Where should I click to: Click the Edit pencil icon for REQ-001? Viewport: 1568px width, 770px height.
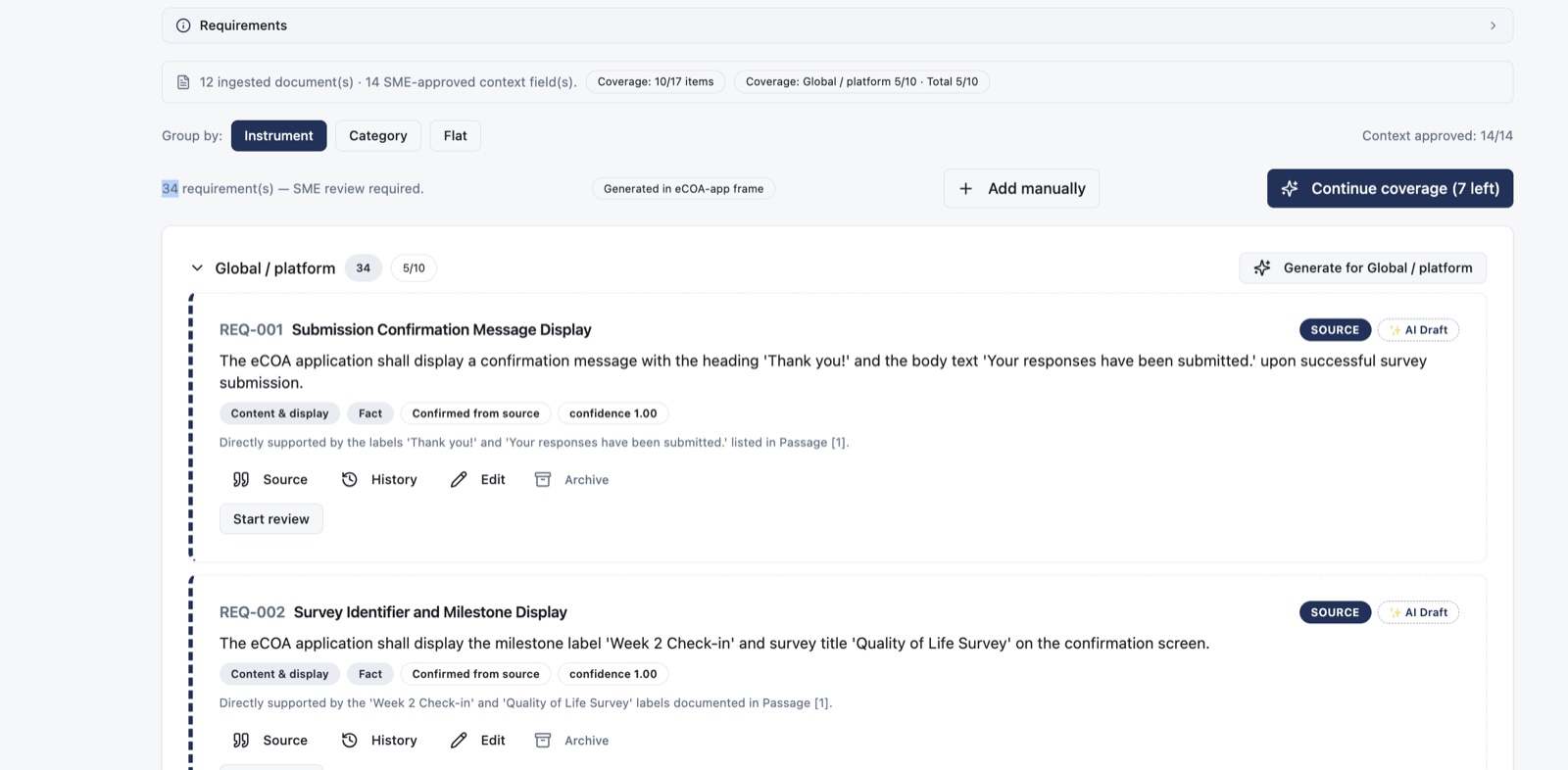click(459, 479)
